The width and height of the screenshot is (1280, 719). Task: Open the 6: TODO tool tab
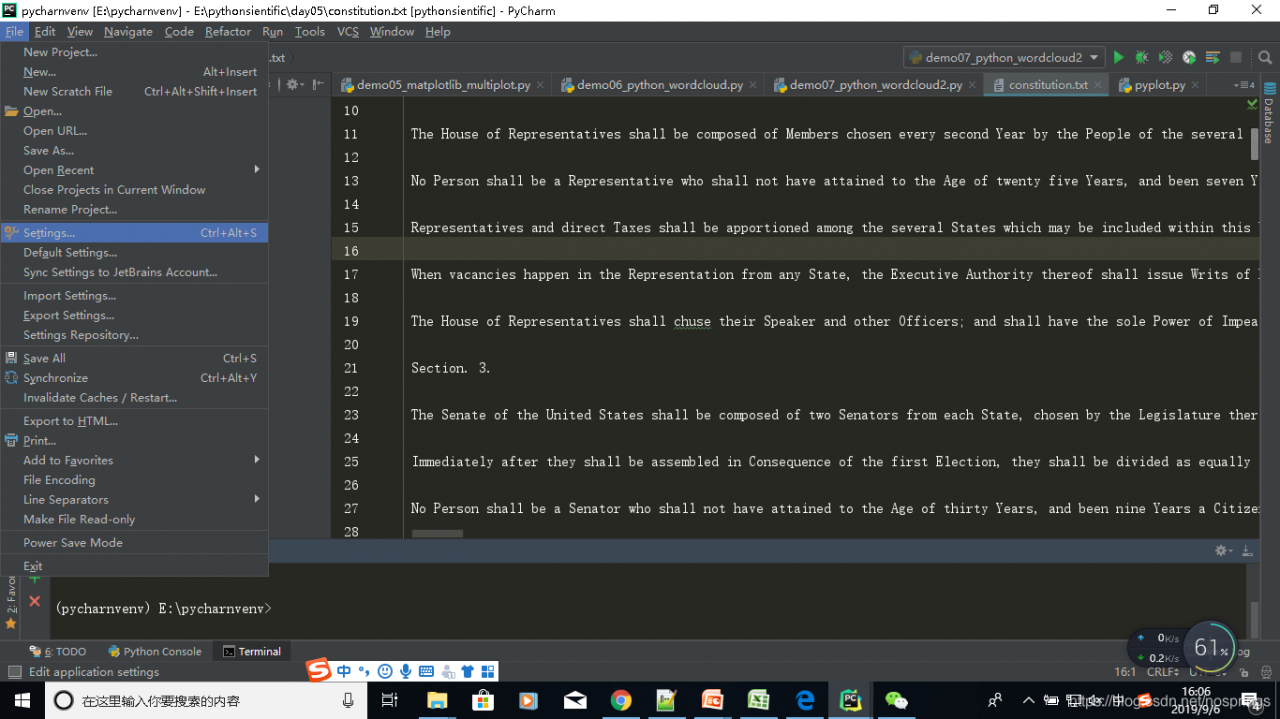tap(58, 651)
